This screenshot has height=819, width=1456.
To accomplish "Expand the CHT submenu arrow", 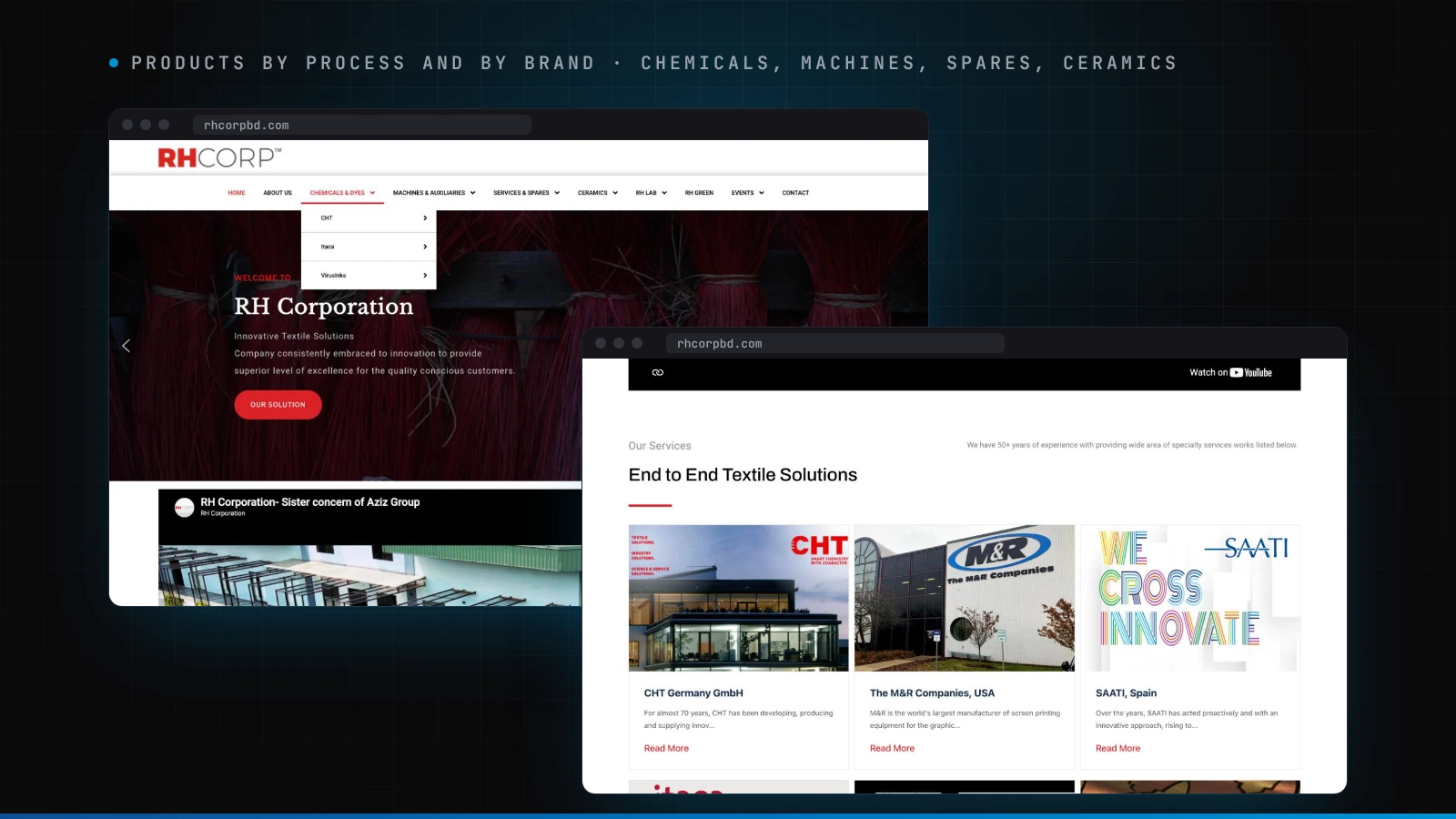I will pos(425,218).
